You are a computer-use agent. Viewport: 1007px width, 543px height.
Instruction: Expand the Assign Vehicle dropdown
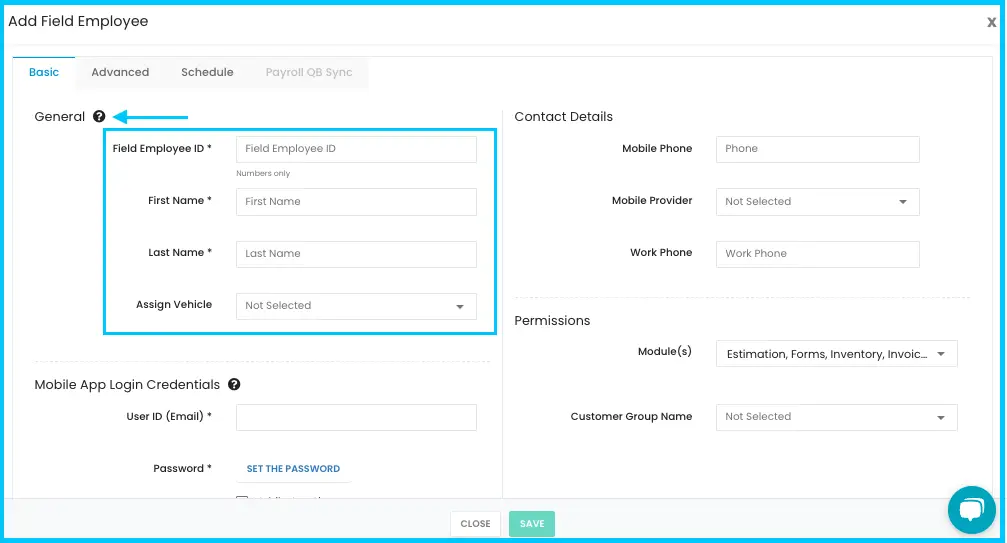[x=356, y=306]
